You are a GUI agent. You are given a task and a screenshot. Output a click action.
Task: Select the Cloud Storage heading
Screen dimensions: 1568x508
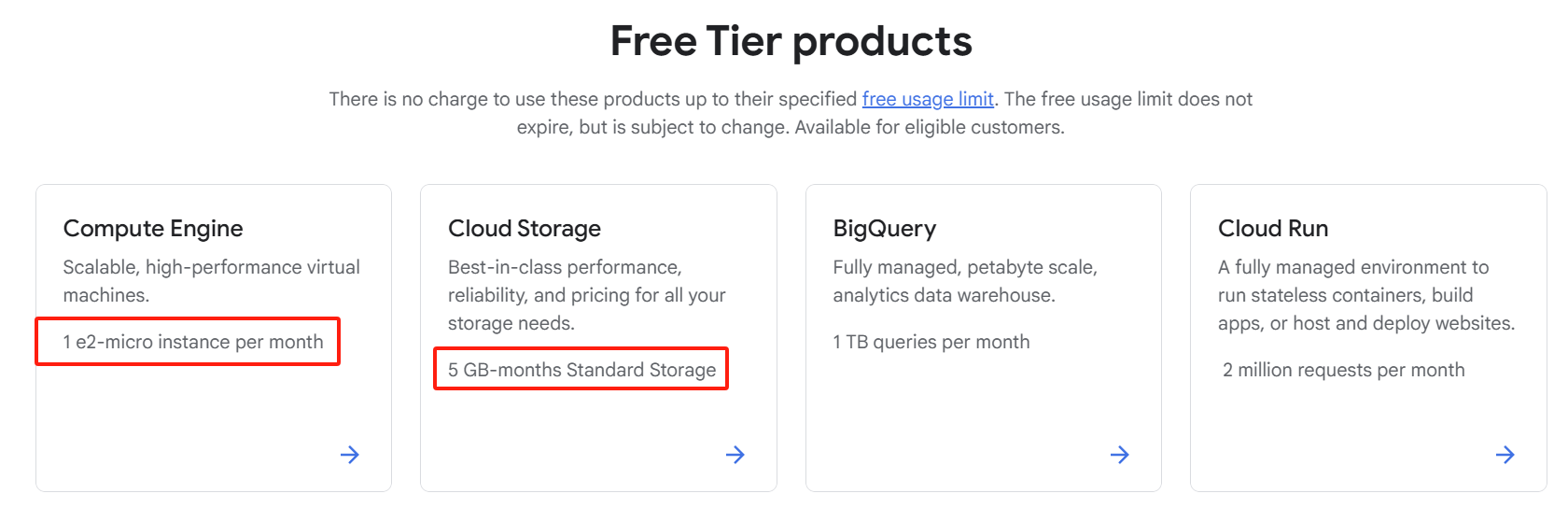coord(525,229)
